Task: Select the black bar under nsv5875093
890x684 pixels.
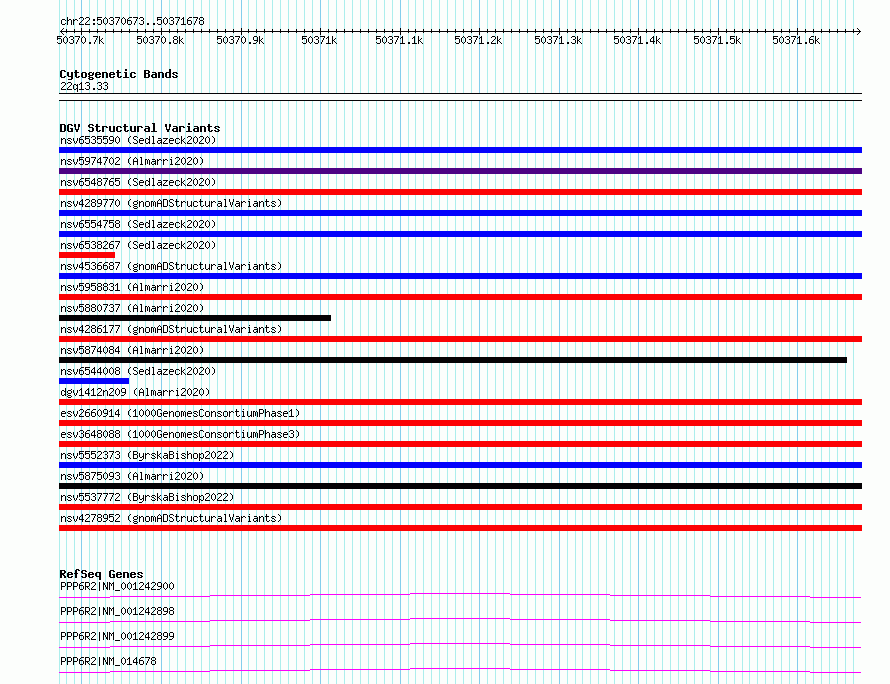Action: pos(460,486)
